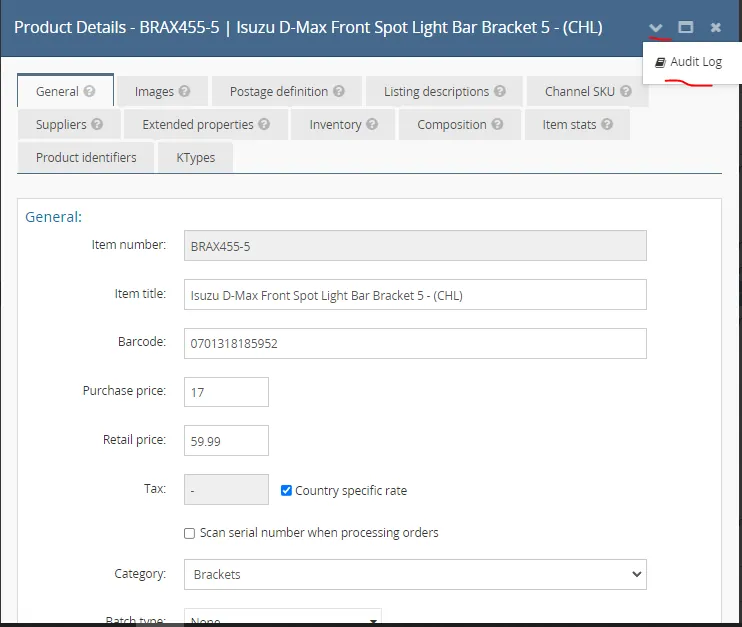The height and width of the screenshot is (627, 742).
Task: Close the Product Details dialog
Action: click(716, 27)
